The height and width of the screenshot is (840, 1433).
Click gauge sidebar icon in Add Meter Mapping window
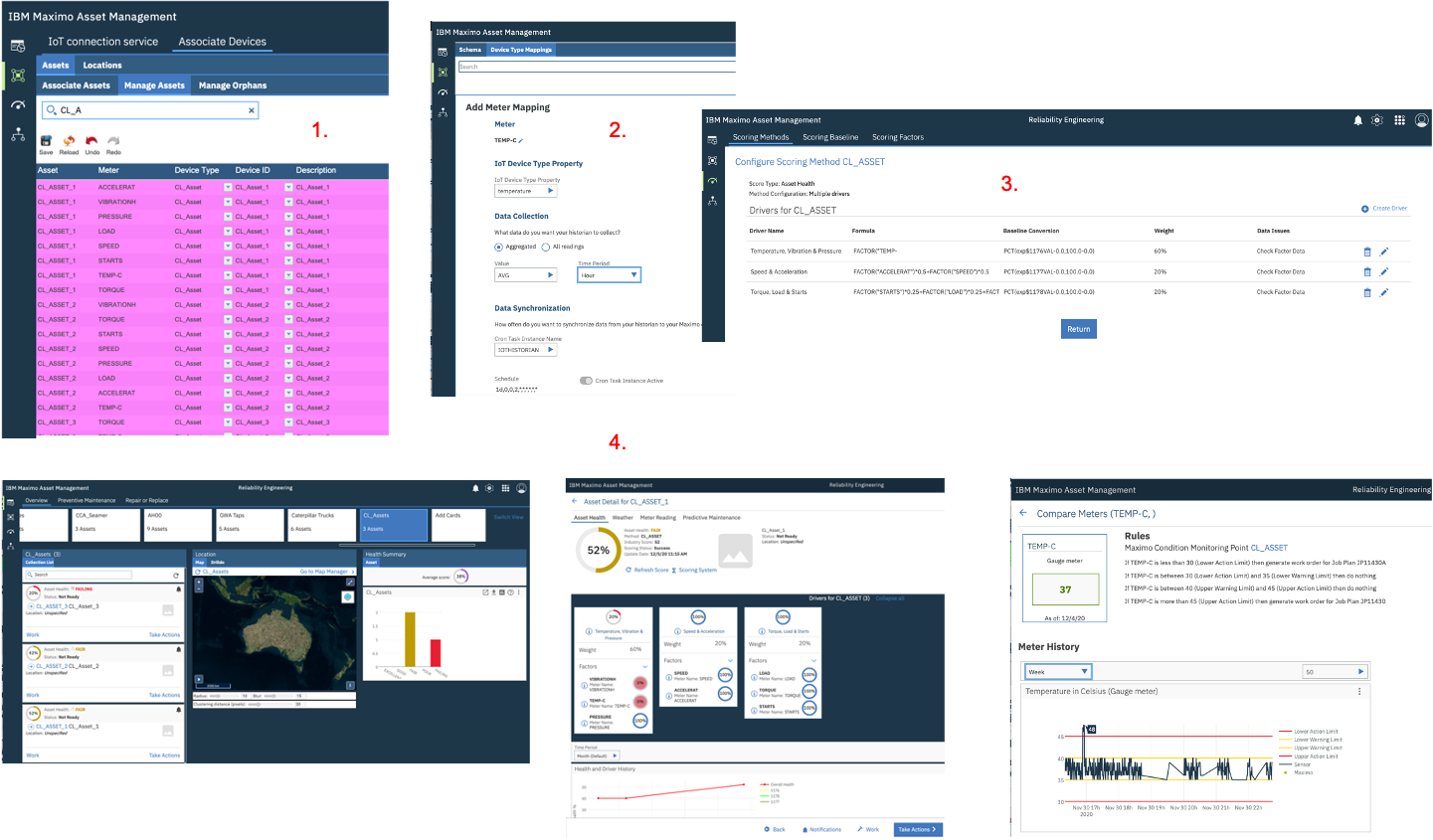click(x=443, y=92)
